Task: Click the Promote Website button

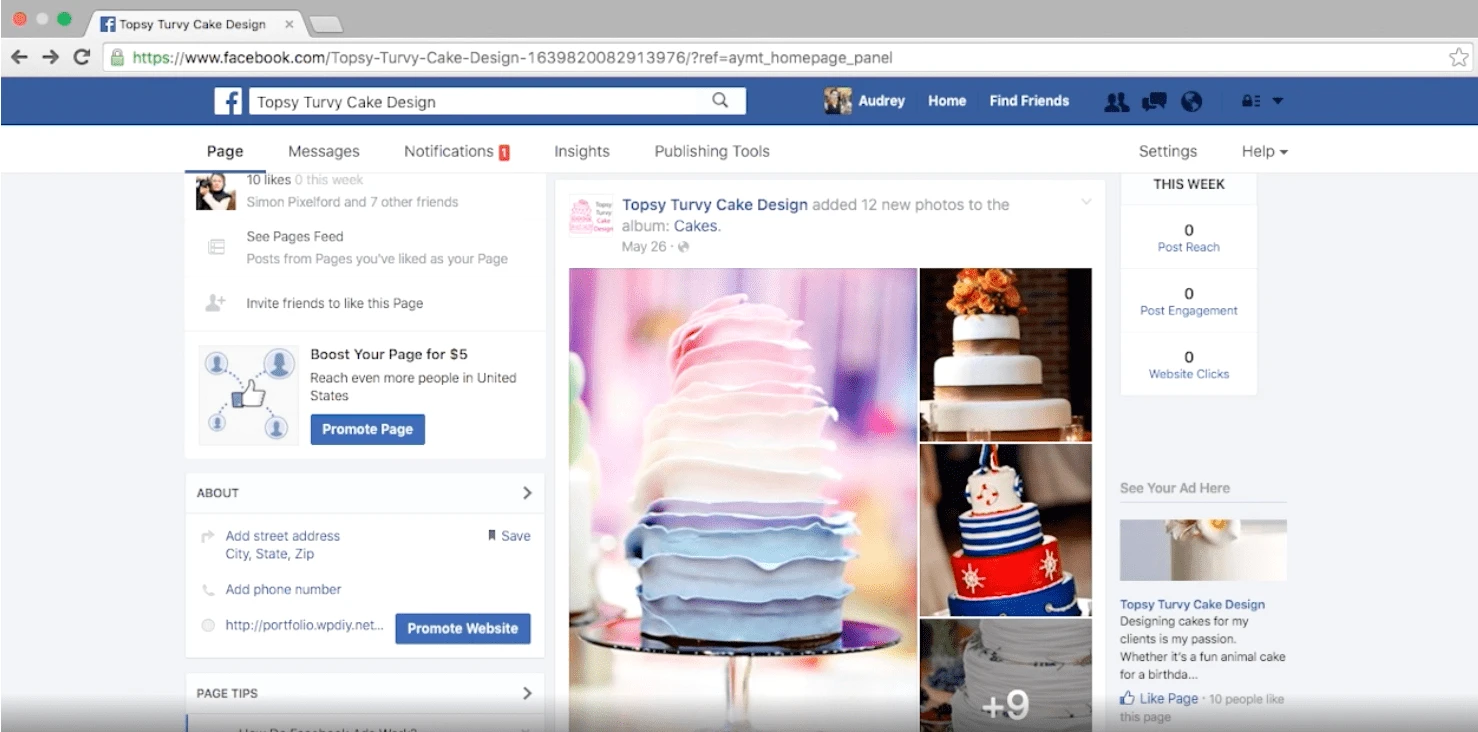Action: pyautogui.click(x=463, y=628)
